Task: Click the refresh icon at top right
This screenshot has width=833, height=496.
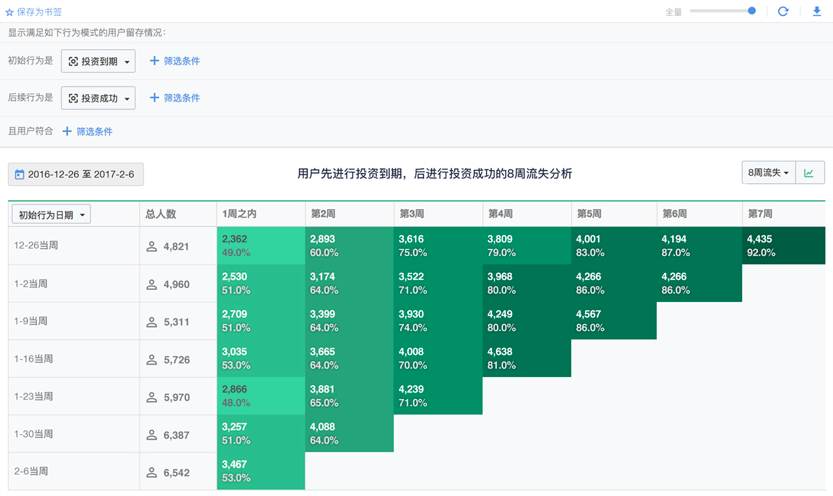Action: (x=783, y=12)
